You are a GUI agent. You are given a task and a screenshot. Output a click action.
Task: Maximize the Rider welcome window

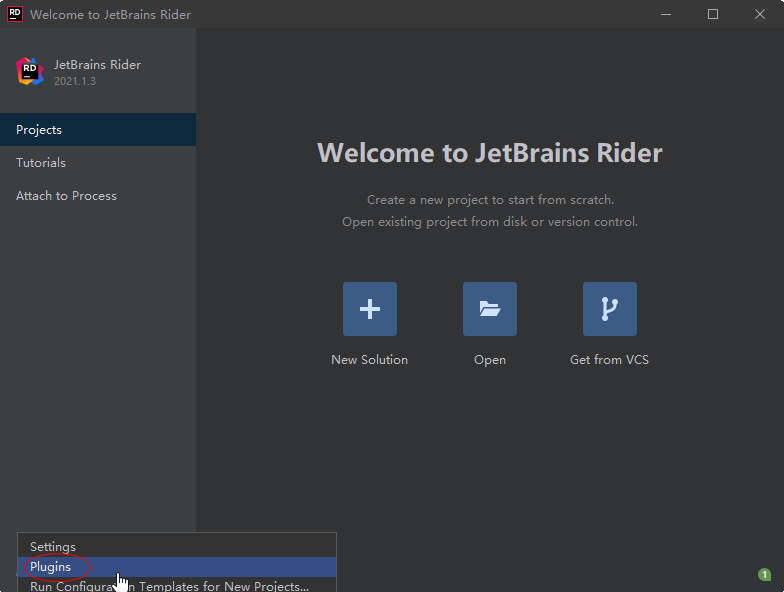click(x=713, y=14)
